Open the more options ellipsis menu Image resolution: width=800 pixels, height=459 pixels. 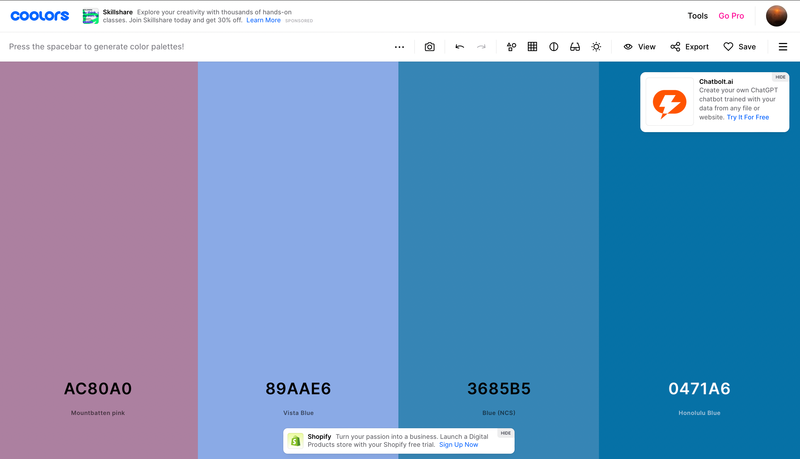[399, 47]
